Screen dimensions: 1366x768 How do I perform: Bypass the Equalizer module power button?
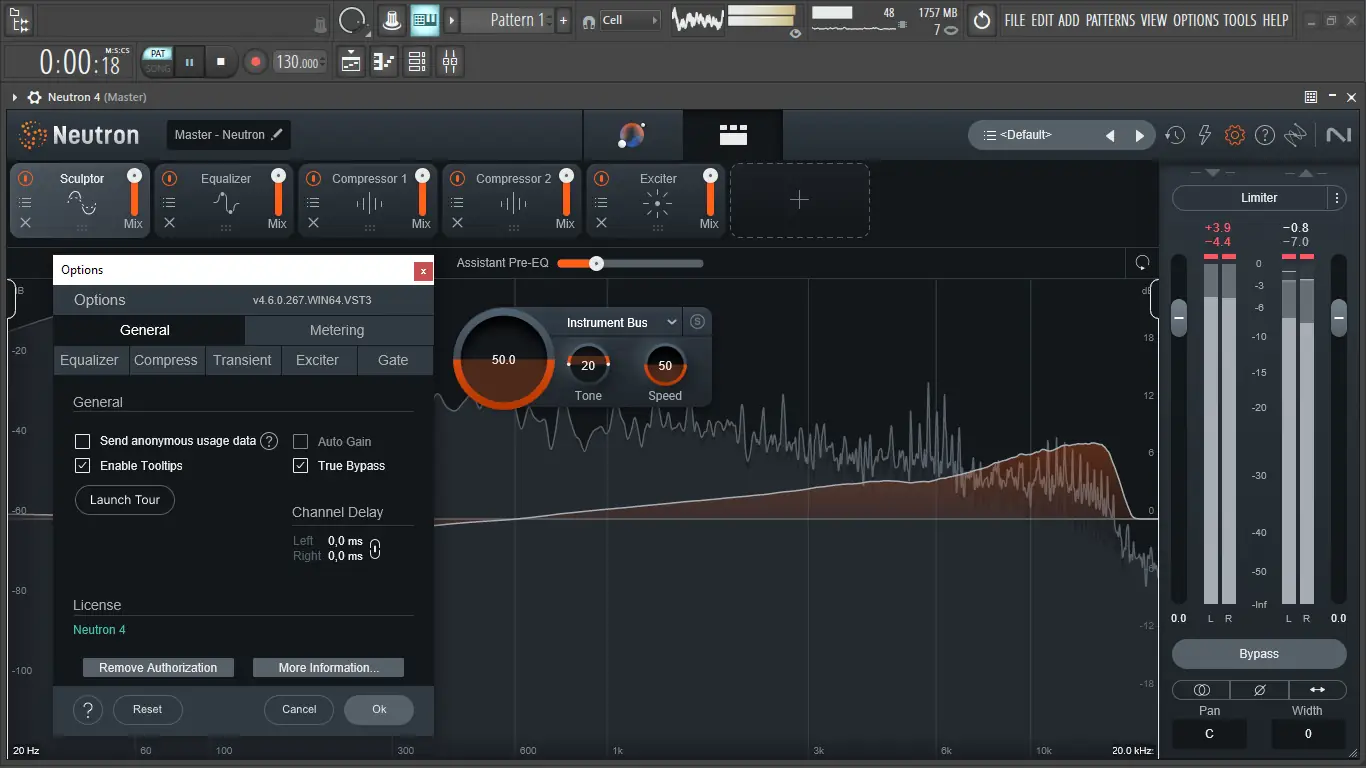[x=169, y=179]
